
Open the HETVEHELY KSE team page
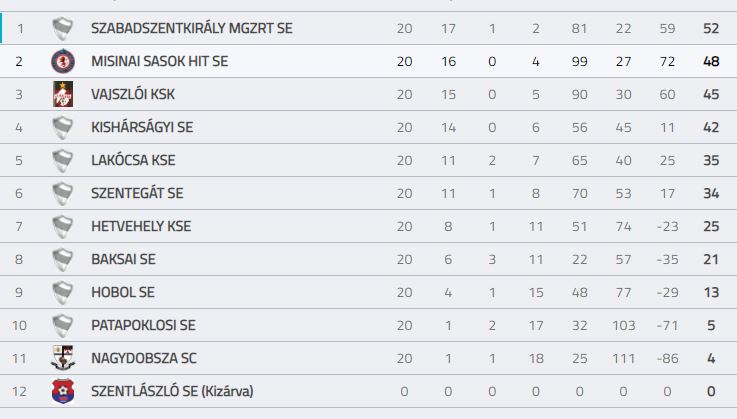[x=141, y=226]
